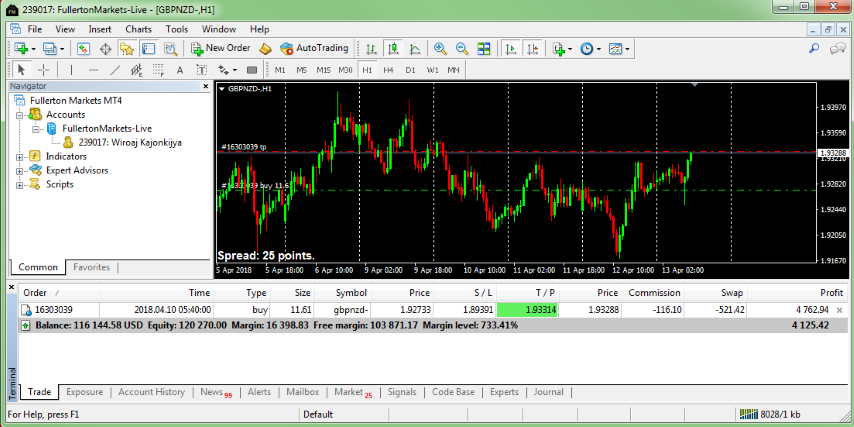Open the chat bubbles icon
Image resolution: width=854 pixels, height=427 pixels.
837,48
